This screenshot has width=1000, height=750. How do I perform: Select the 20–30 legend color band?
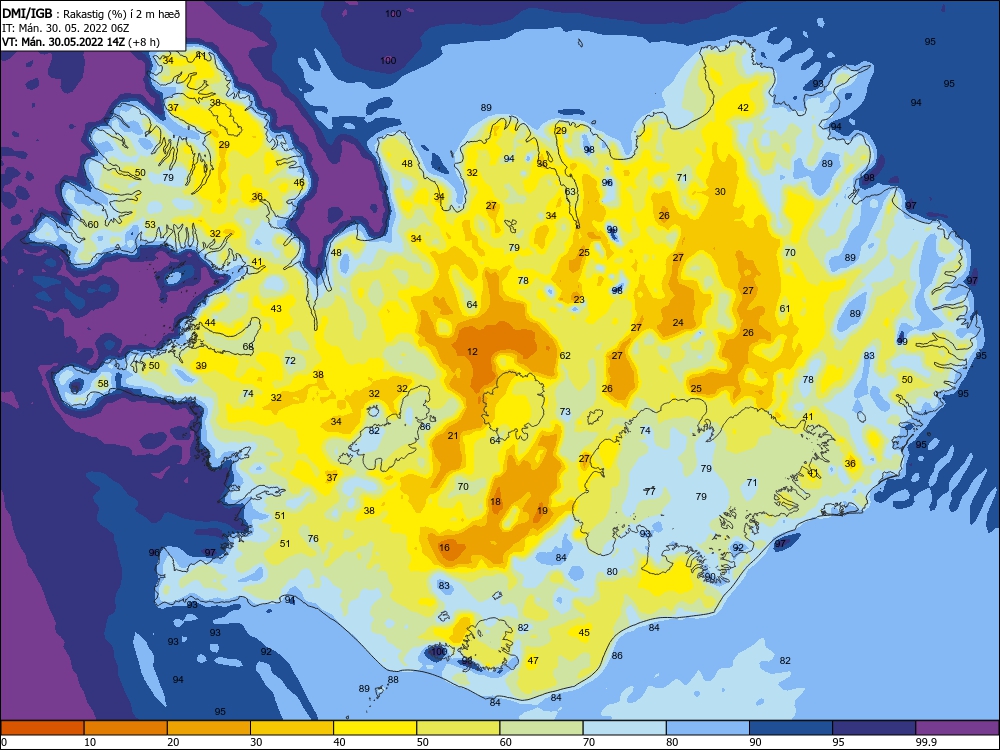[209, 728]
